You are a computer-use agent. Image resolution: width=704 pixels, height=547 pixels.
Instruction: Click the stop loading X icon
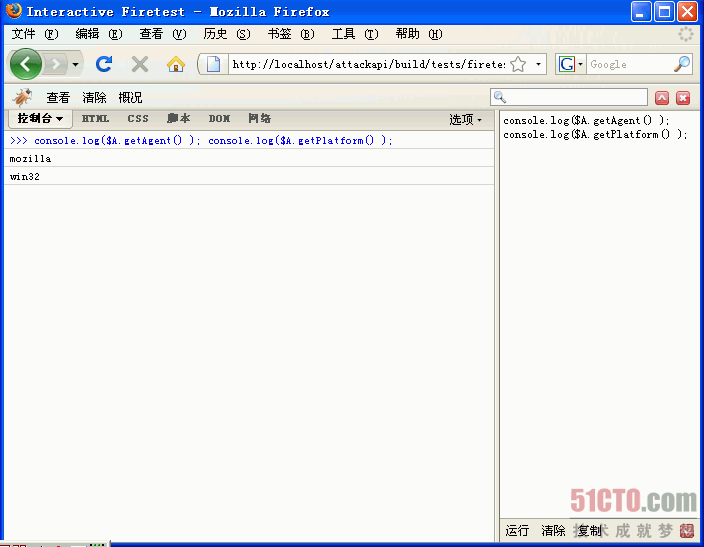tap(140, 64)
